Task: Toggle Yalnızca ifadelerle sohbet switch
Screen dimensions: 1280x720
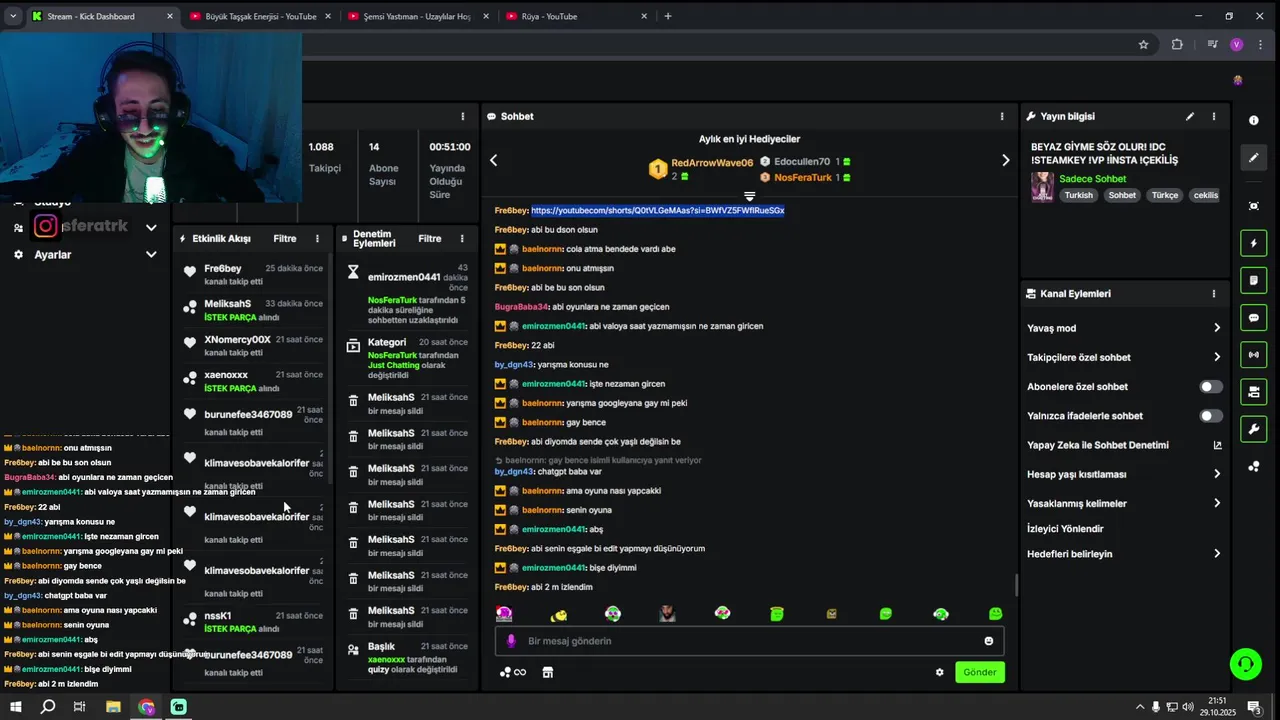Action: [1210, 416]
